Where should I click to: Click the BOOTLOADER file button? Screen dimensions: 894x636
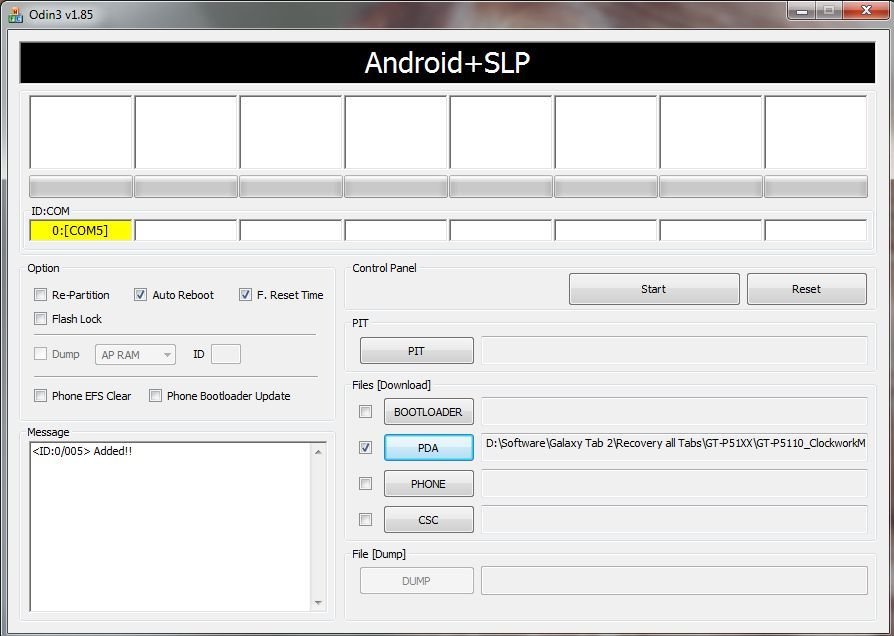click(x=429, y=411)
